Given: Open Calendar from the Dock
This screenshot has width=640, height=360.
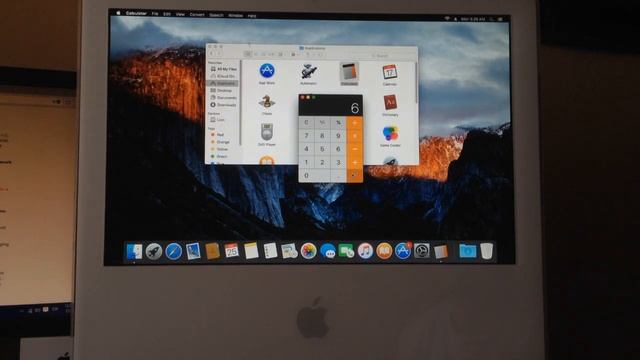Looking at the screenshot, I should [231, 251].
